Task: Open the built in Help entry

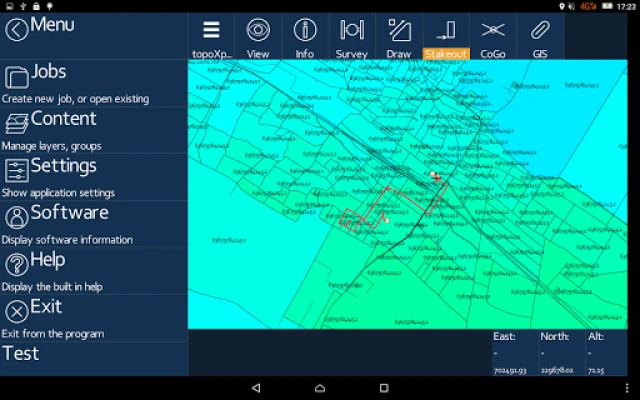Action: click(94, 271)
